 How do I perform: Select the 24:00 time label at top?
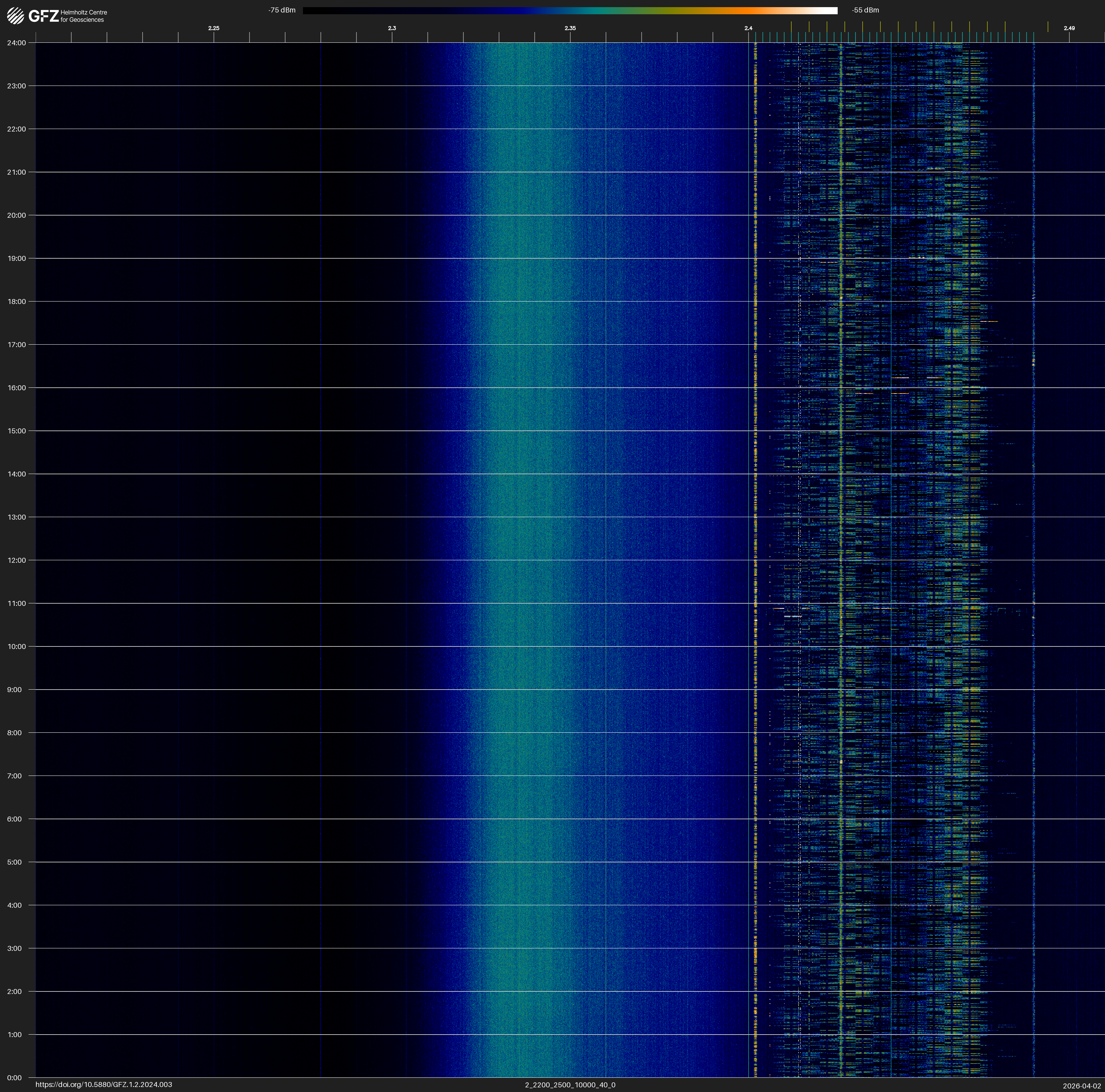click(x=17, y=43)
